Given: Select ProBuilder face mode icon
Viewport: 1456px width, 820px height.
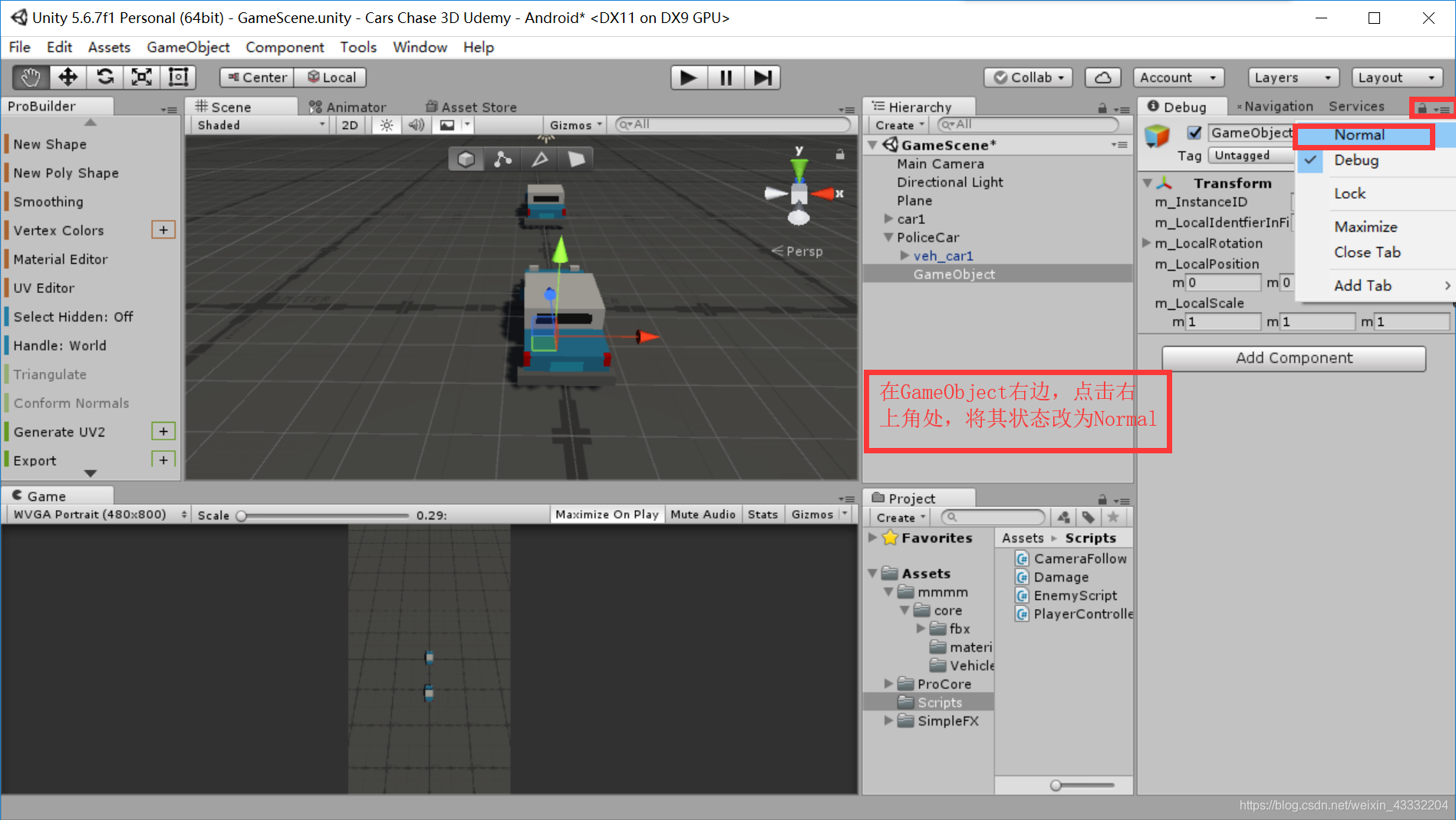Looking at the screenshot, I should 576,159.
